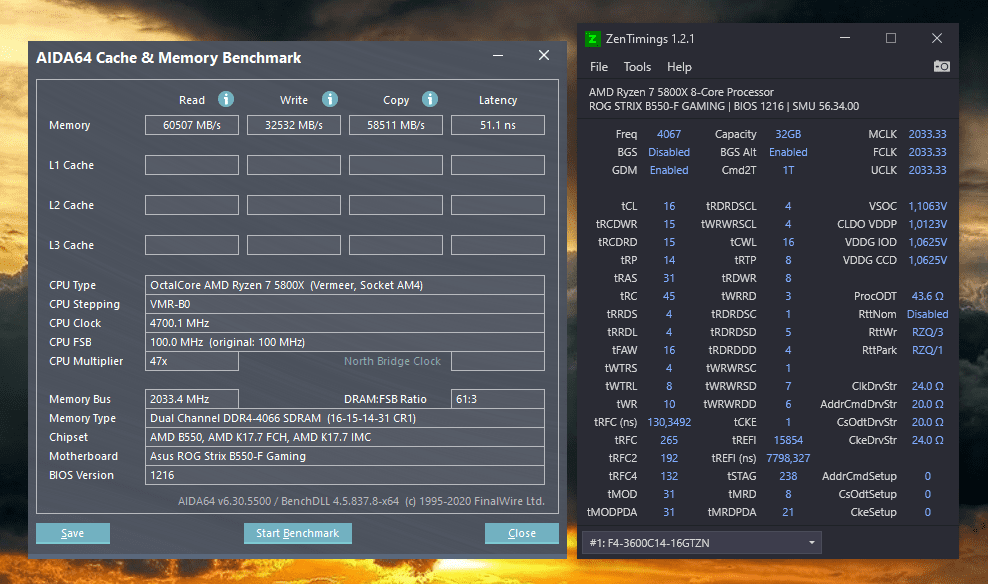The image size is (988, 584).
Task: Click UCLK value 2033.33
Action: [927, 170]
